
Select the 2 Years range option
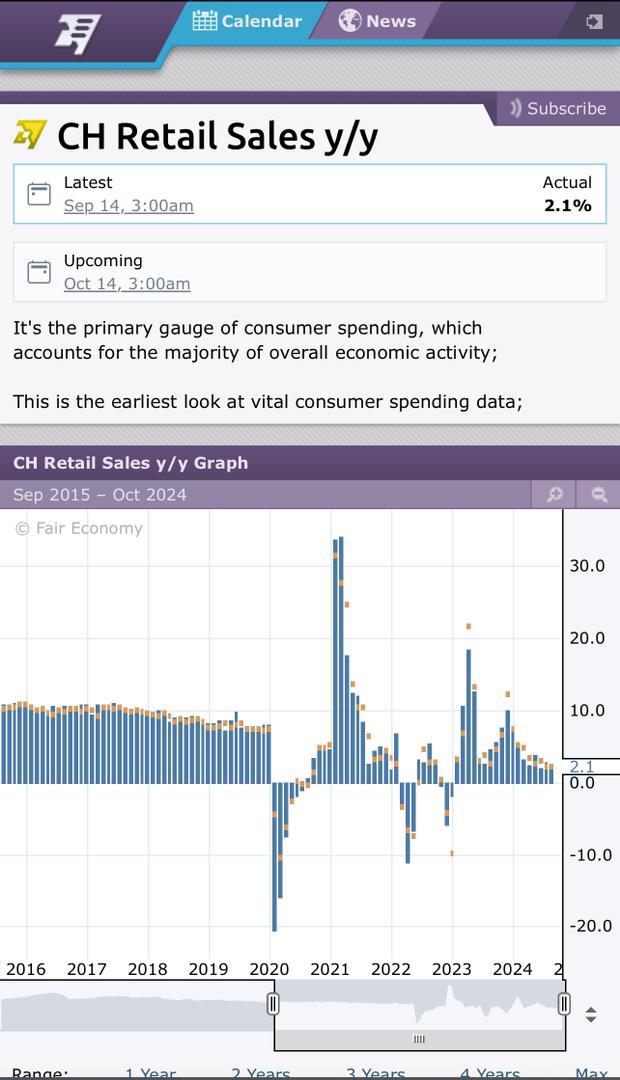261,1073
